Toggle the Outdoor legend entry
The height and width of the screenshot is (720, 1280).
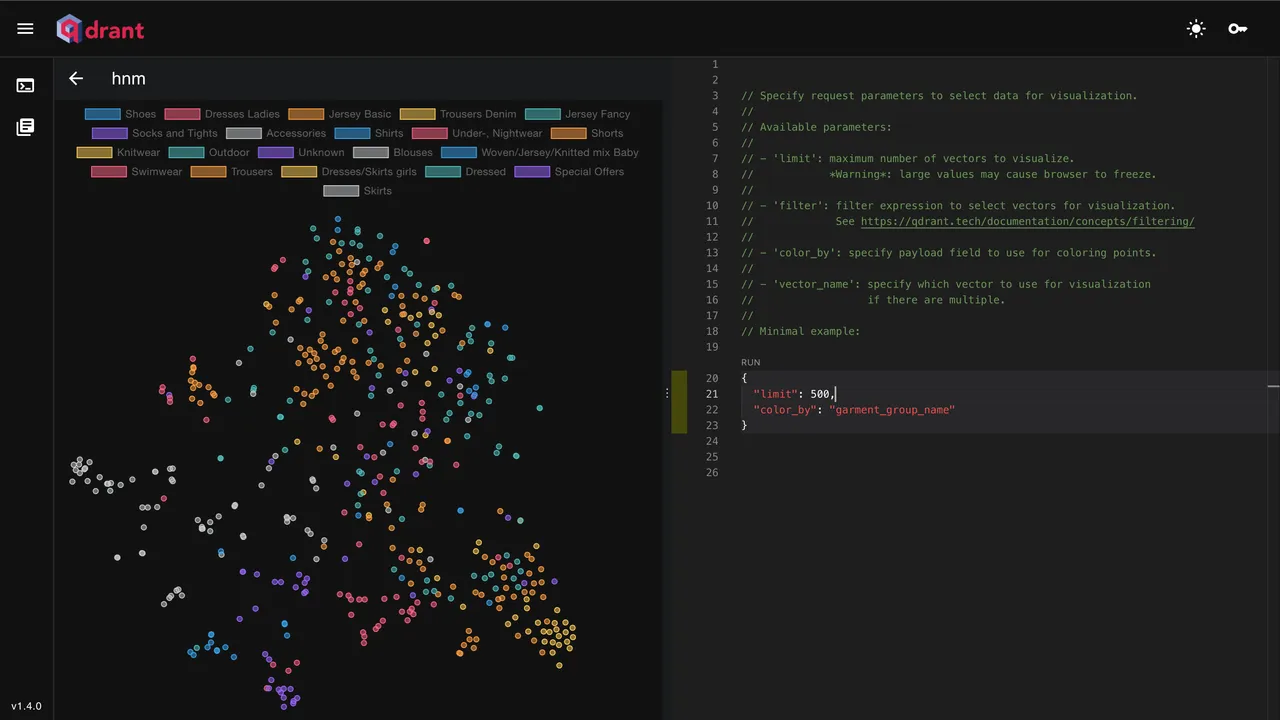[209, 152]
